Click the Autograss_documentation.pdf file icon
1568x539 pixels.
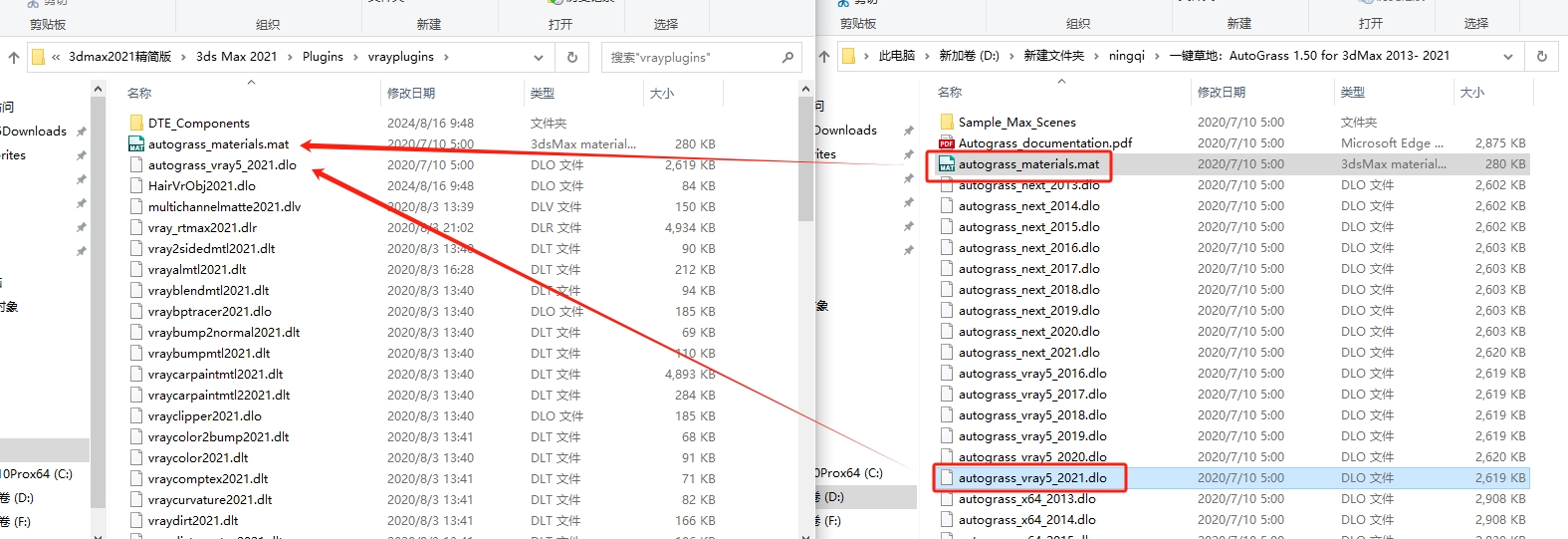point(947,142)
